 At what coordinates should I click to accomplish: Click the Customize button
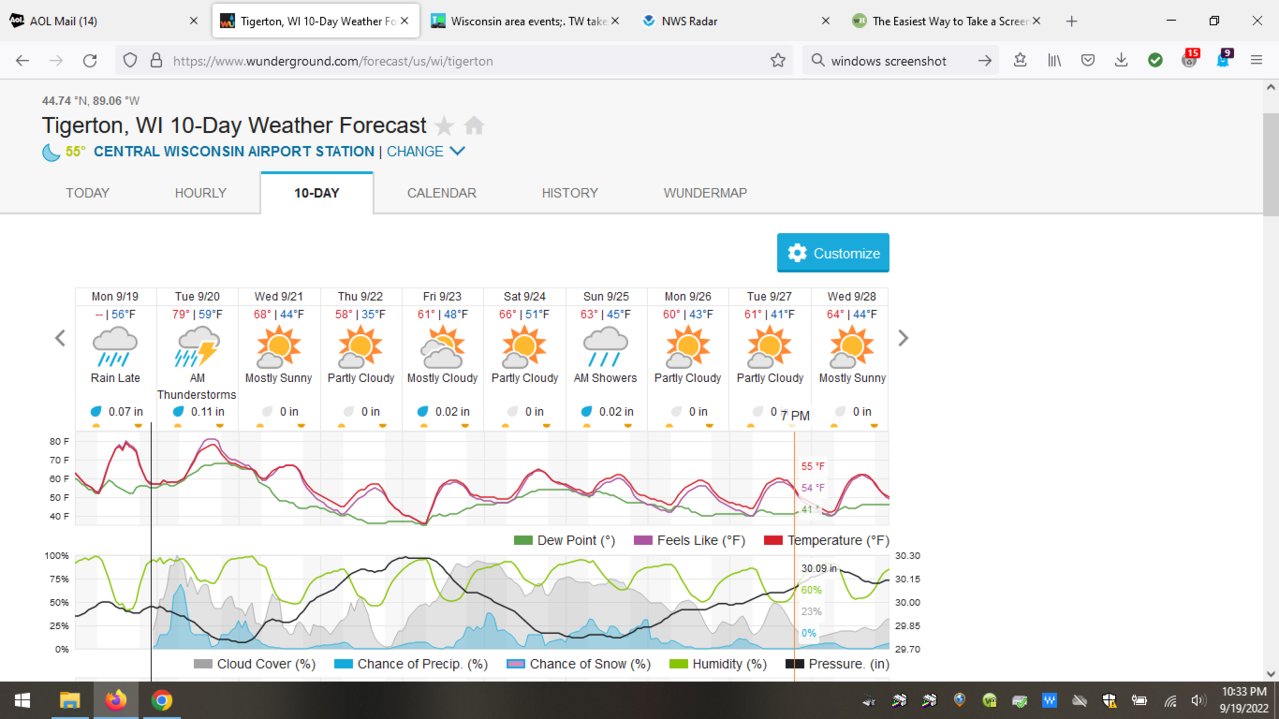(x=833, y=253)
